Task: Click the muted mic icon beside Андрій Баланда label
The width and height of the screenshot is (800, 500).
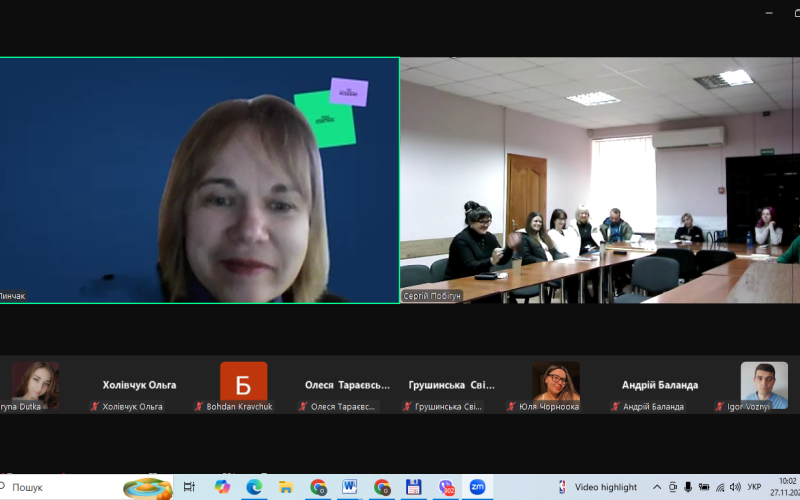Action: 615,407
